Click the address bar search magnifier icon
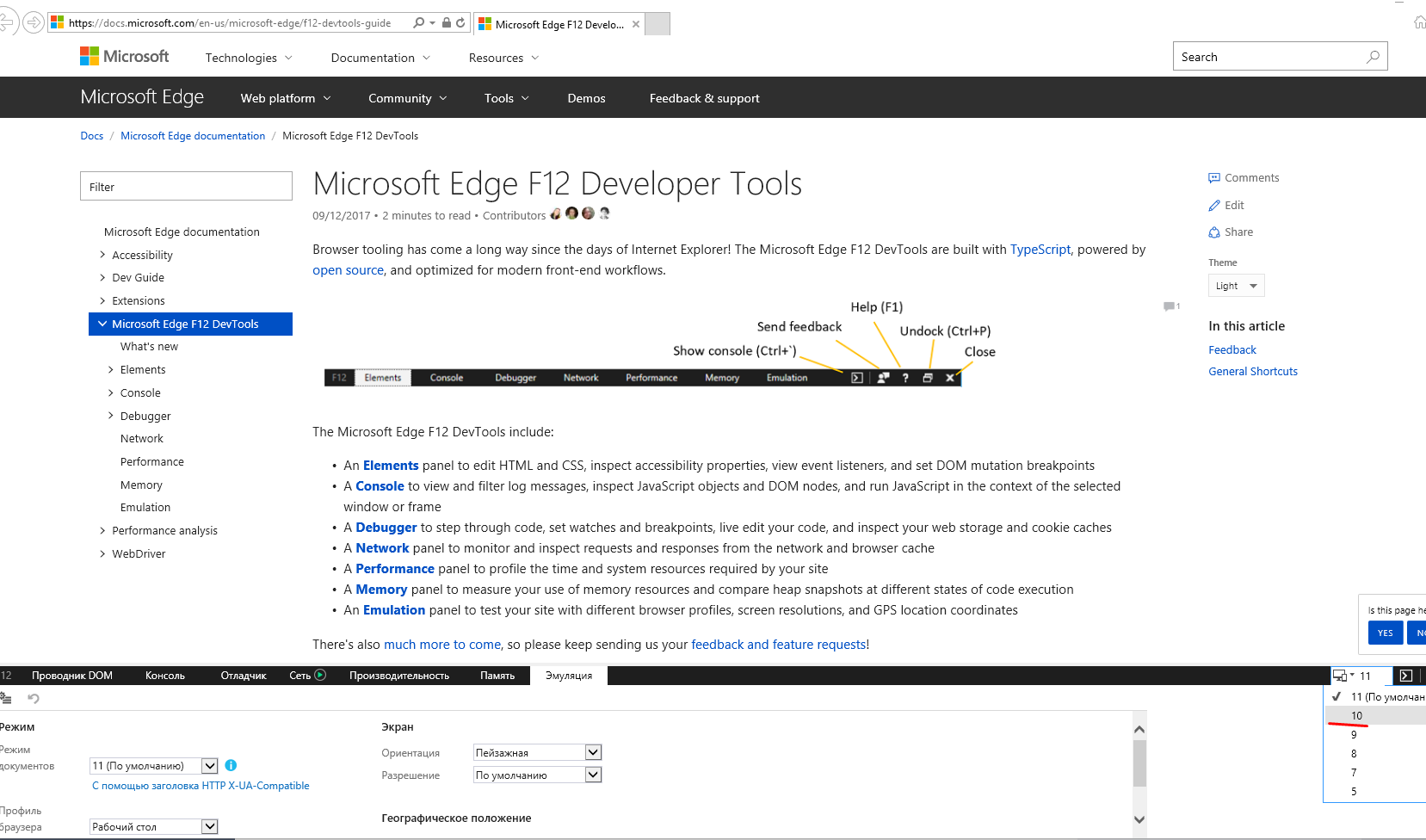Viewport: 1426px width, 840px height. 418,23
